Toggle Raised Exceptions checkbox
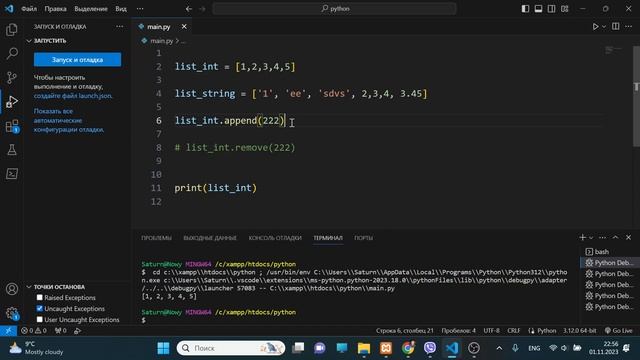The height and width of the screenshot is (360, 640). point(40,298)
